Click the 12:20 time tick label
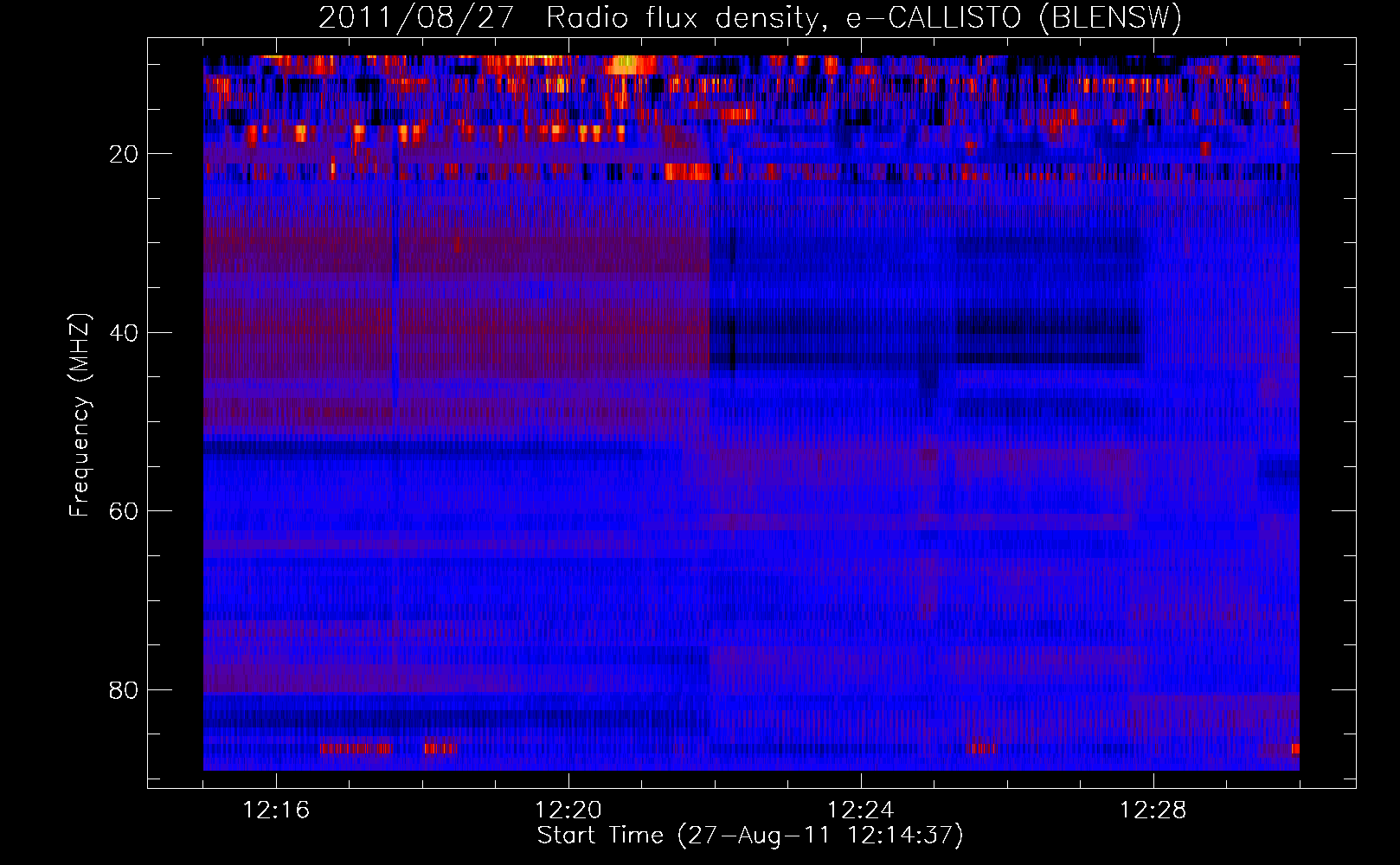The width and height of the screenshot is (1400, 865). 568,811
